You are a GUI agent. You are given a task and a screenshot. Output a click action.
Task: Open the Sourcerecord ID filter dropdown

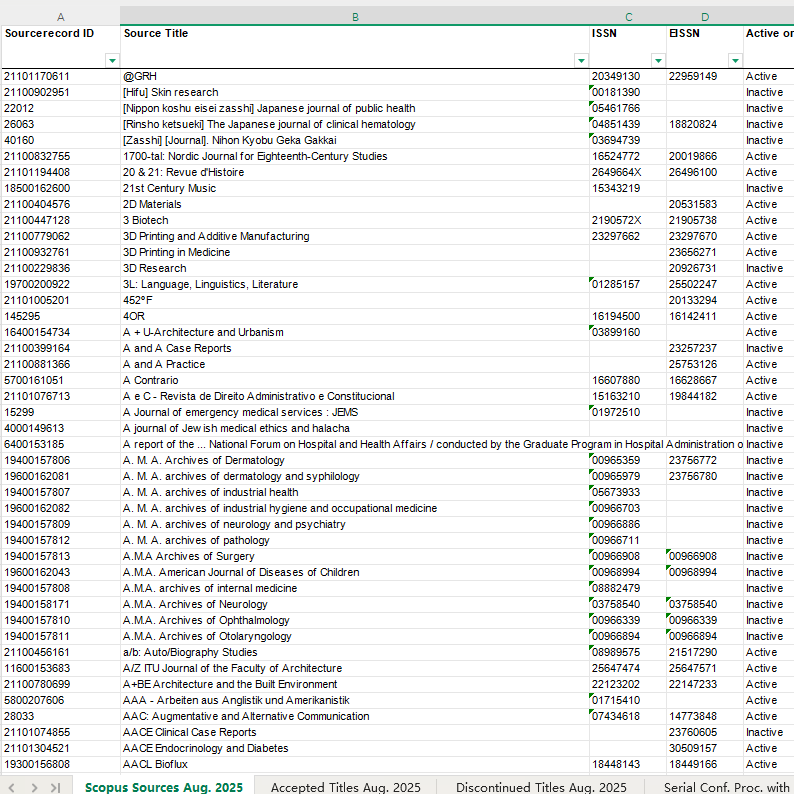pyautogui.click(x=111, y=61)
